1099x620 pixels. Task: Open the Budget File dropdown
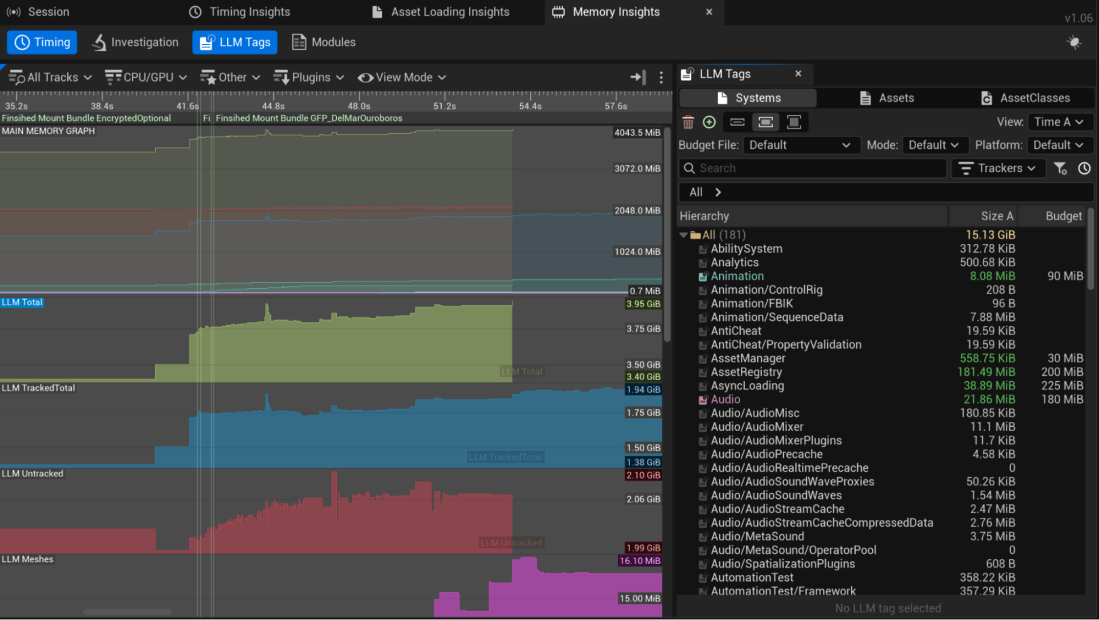click(801, 145)
